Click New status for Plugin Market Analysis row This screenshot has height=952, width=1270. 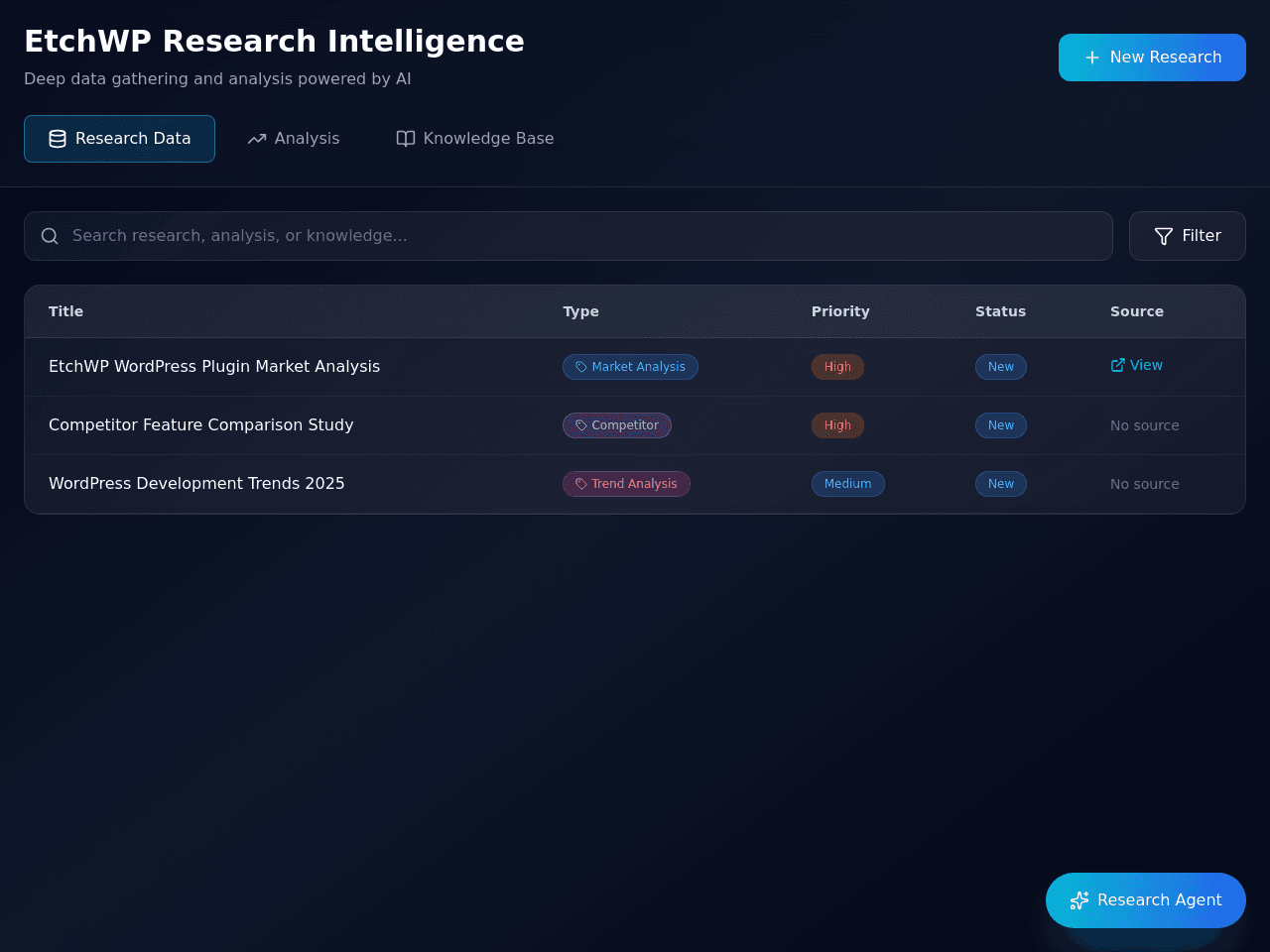coord(1001,367)
